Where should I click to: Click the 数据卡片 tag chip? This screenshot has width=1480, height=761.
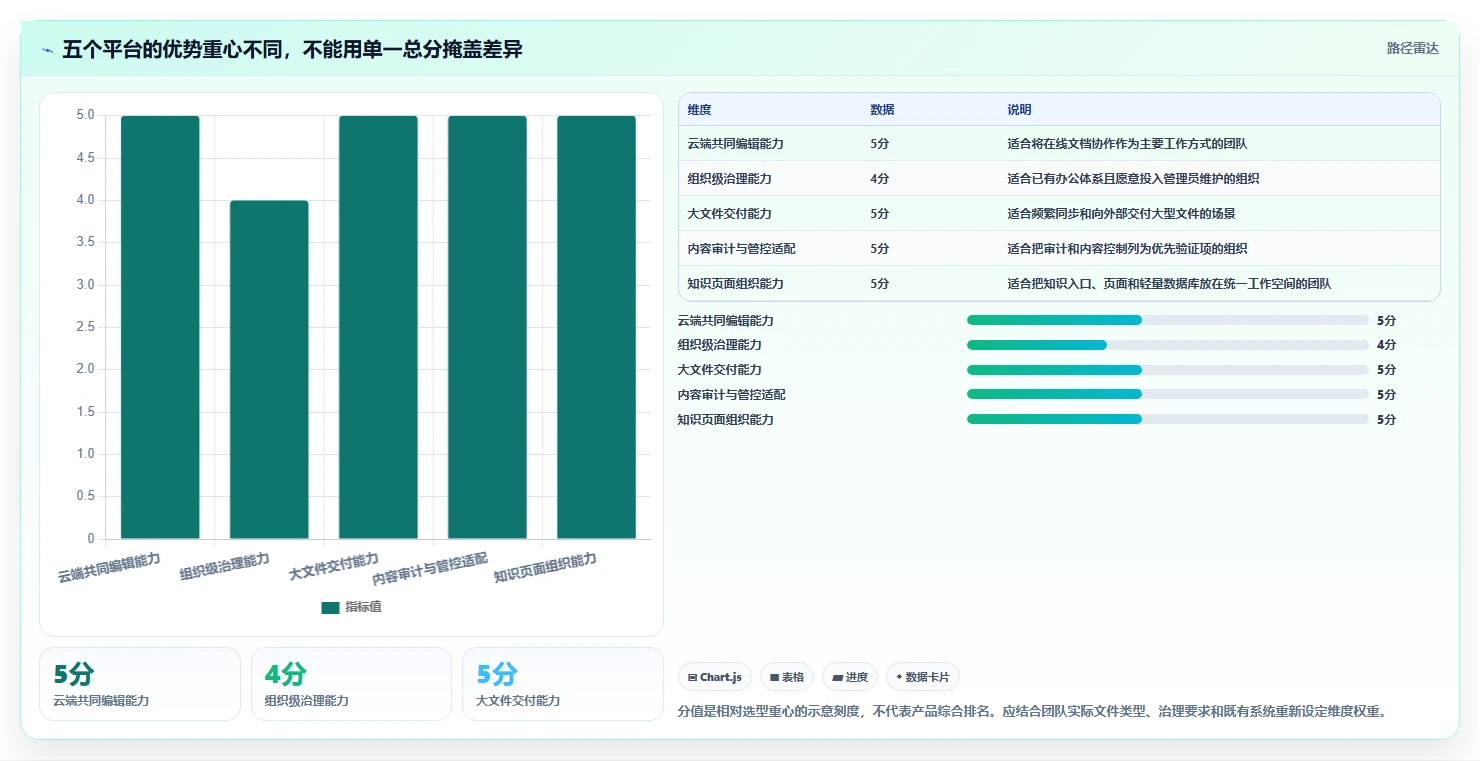tap(923, 677)
